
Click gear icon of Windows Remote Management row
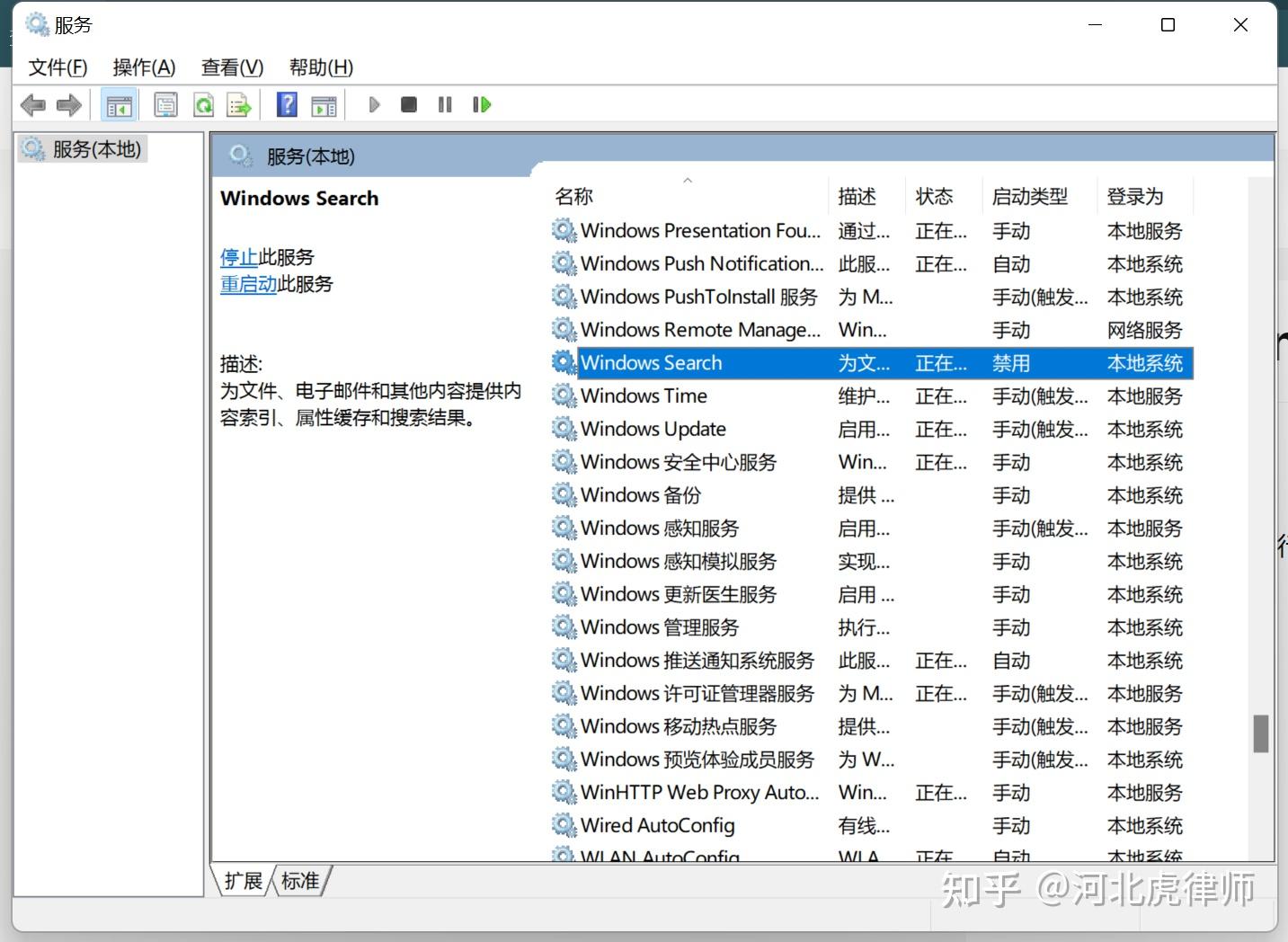click(x=564, y=330)
